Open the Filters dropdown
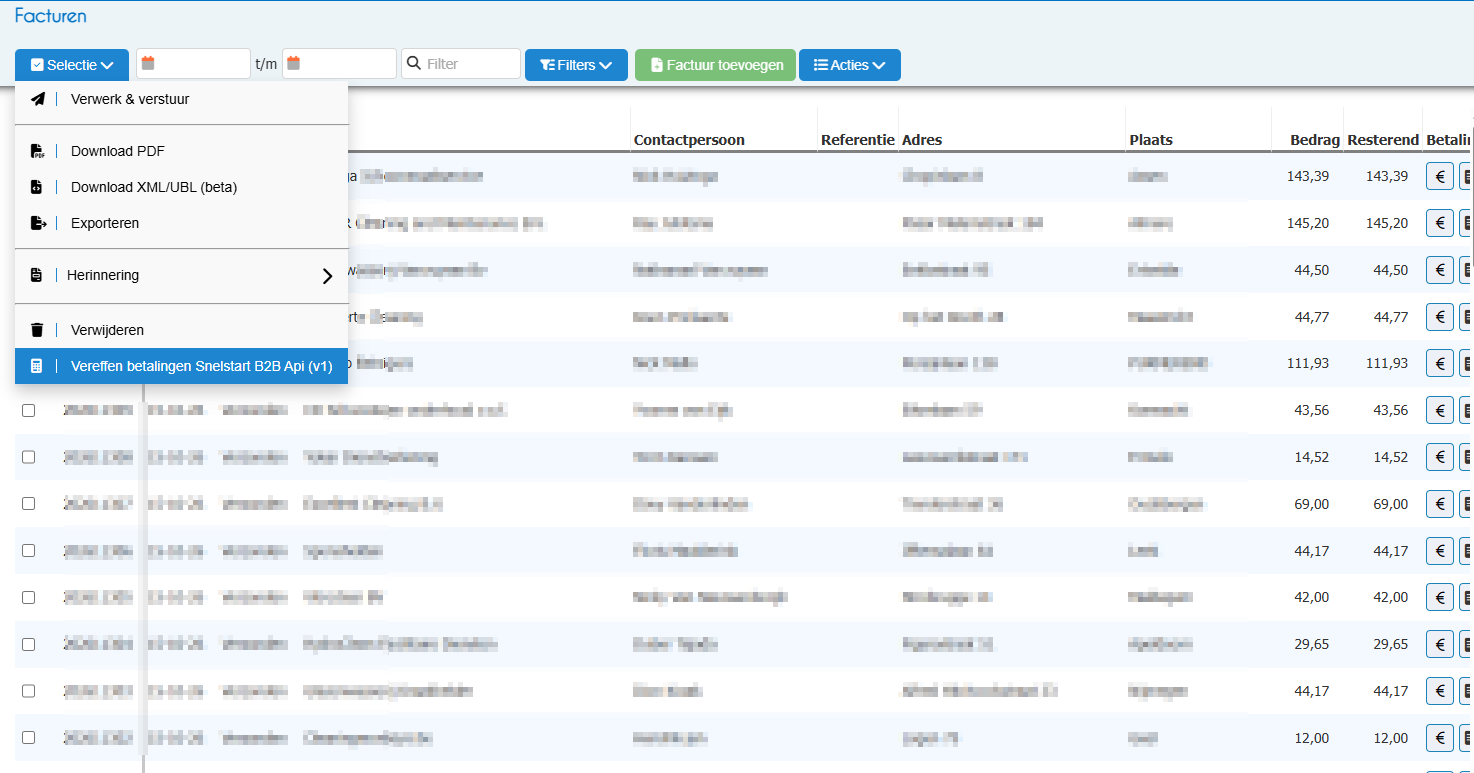 pos(576,65)
